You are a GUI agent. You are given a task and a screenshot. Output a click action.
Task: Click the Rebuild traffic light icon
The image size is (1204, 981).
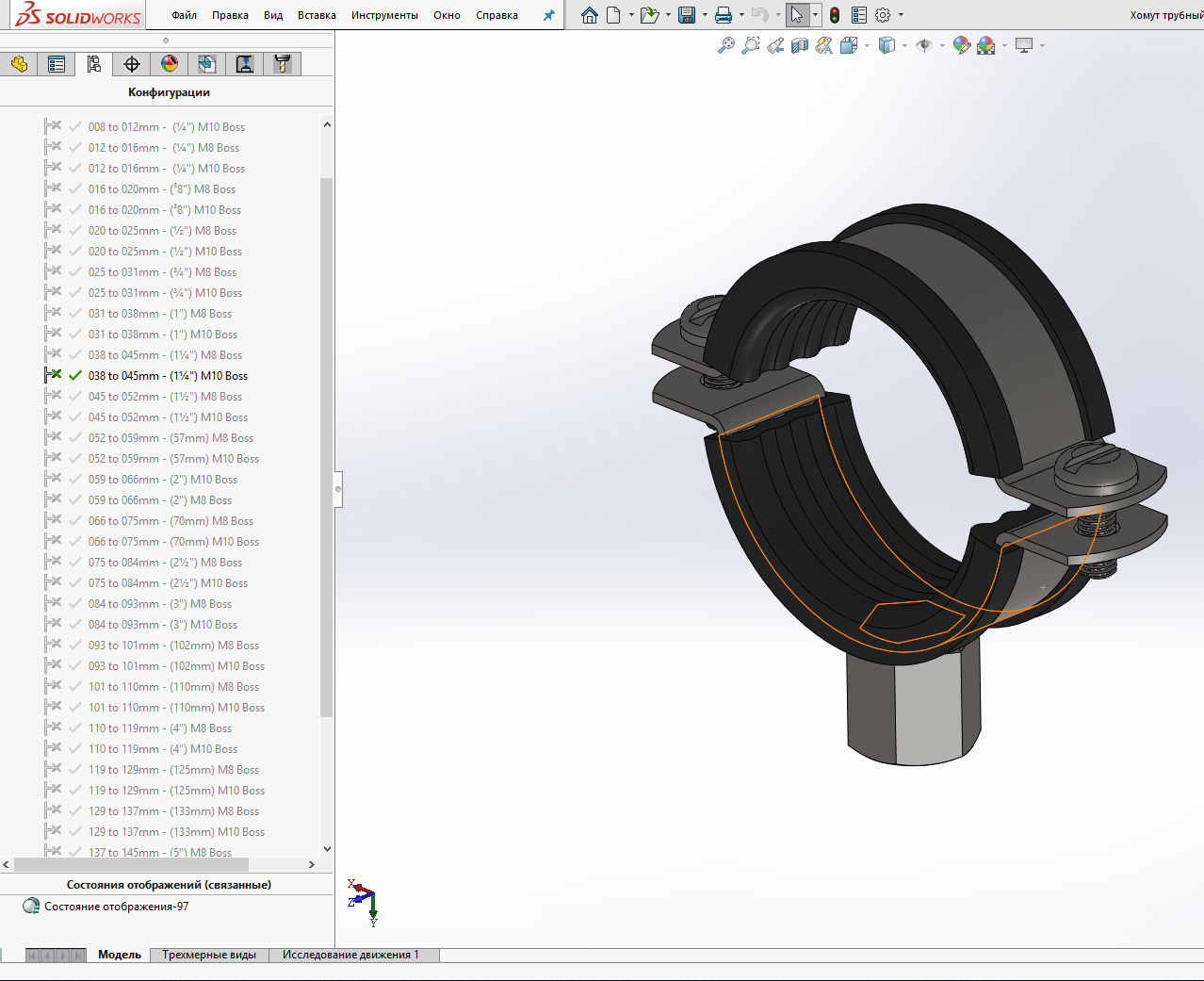[835, 15]
